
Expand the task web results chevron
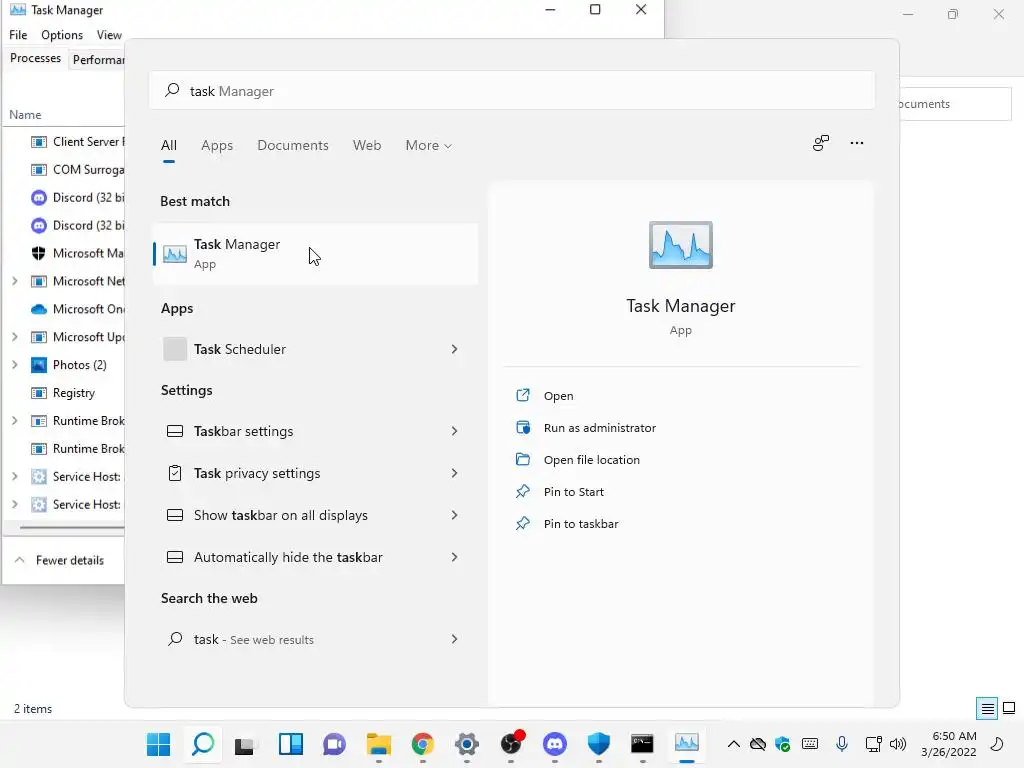point(455,639)
